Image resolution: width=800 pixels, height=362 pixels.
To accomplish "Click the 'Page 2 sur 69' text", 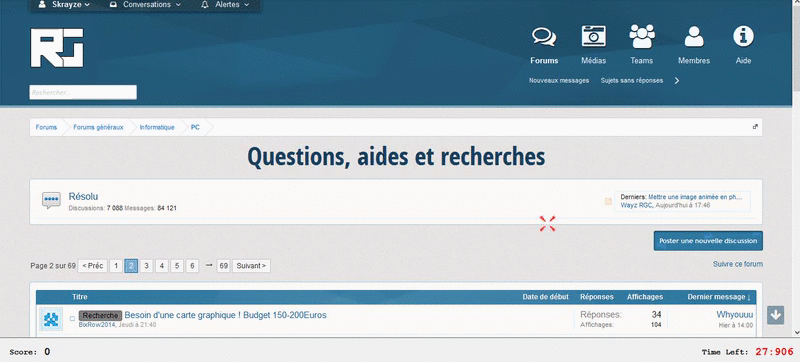I will [53, 266].
